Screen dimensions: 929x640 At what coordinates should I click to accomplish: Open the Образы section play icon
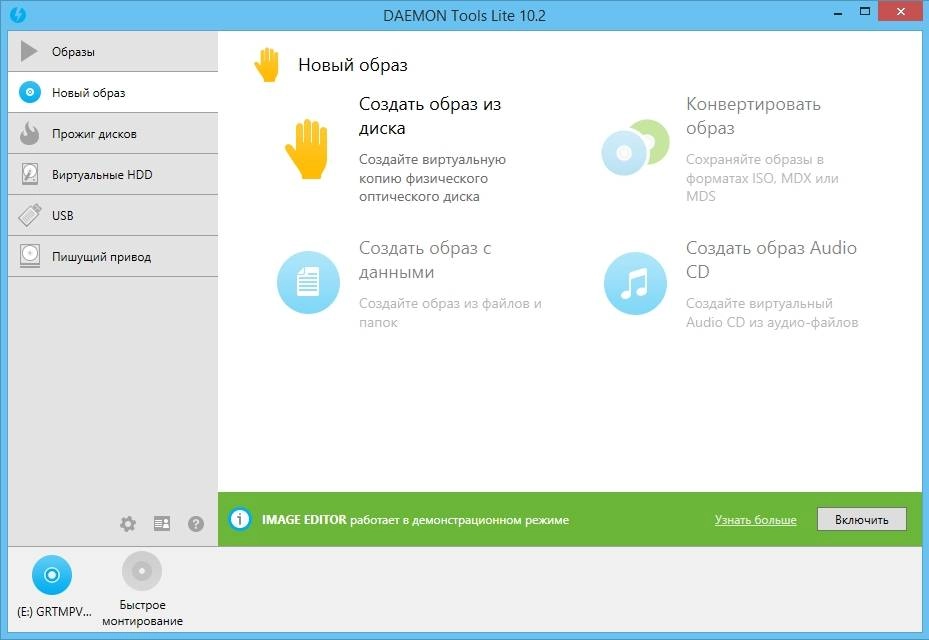tap(28, 51)
